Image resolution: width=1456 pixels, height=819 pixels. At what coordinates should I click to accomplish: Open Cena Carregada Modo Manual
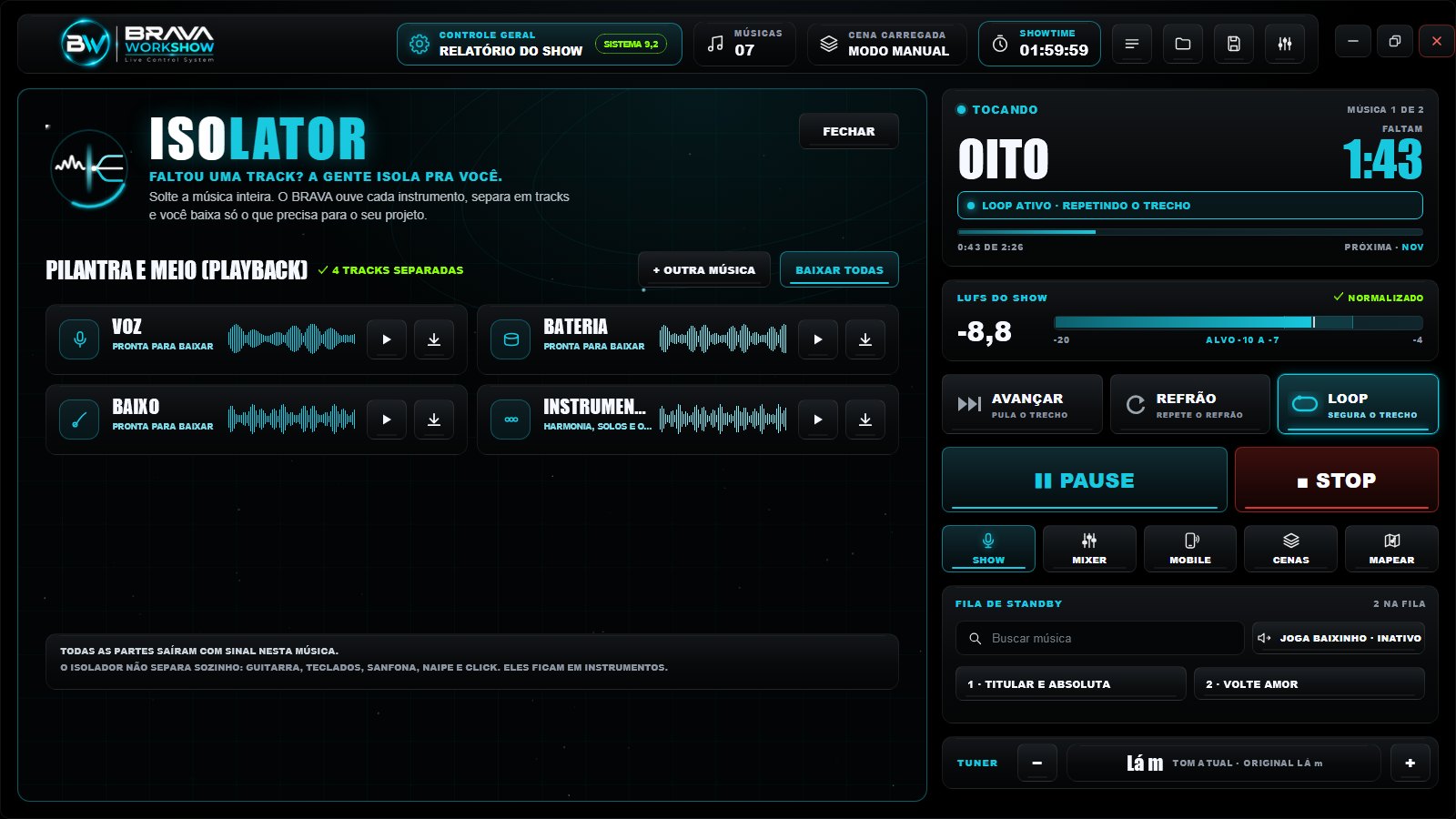[x=887, y=44]
